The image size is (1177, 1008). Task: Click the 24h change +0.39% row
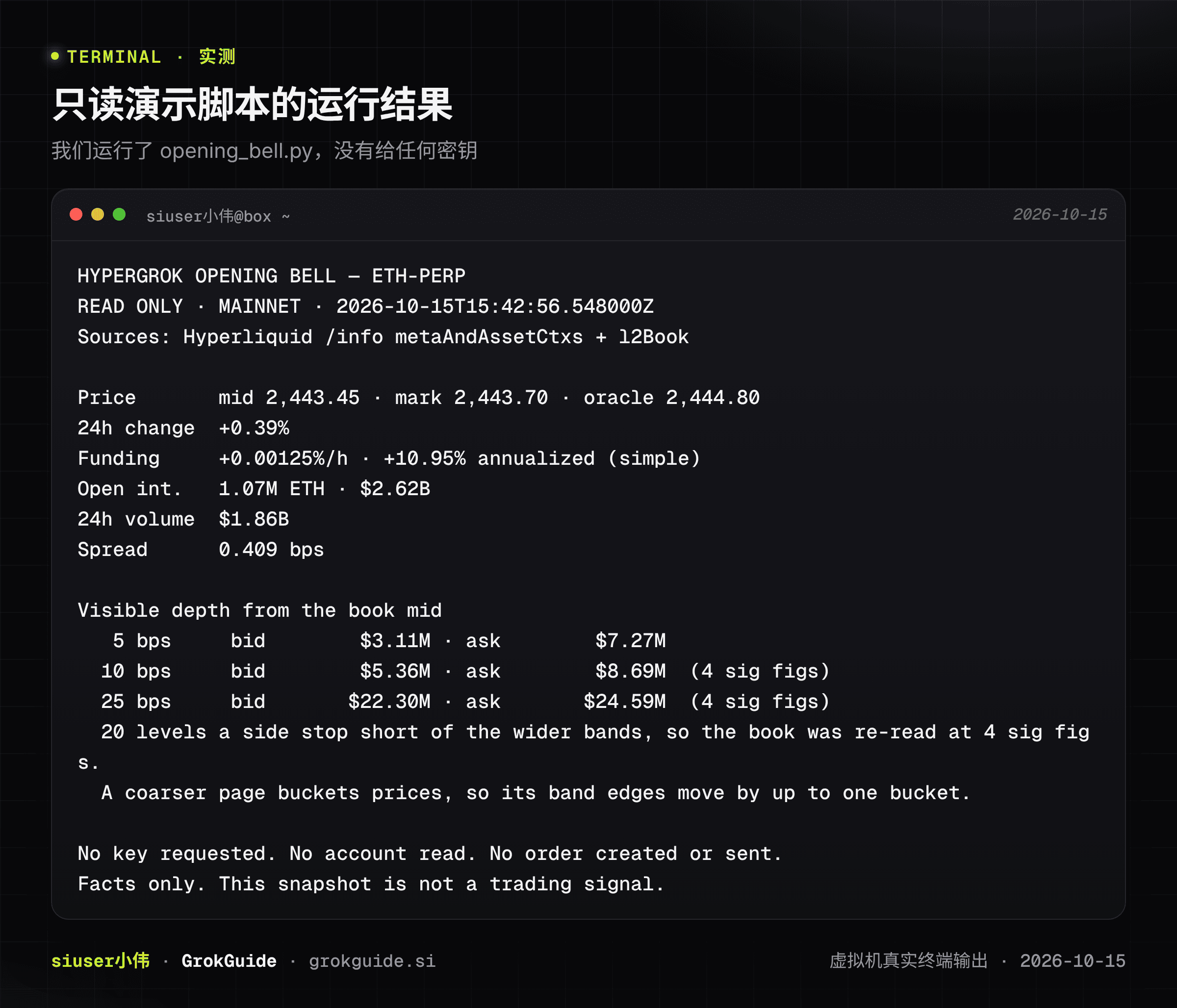pos(183,428)
